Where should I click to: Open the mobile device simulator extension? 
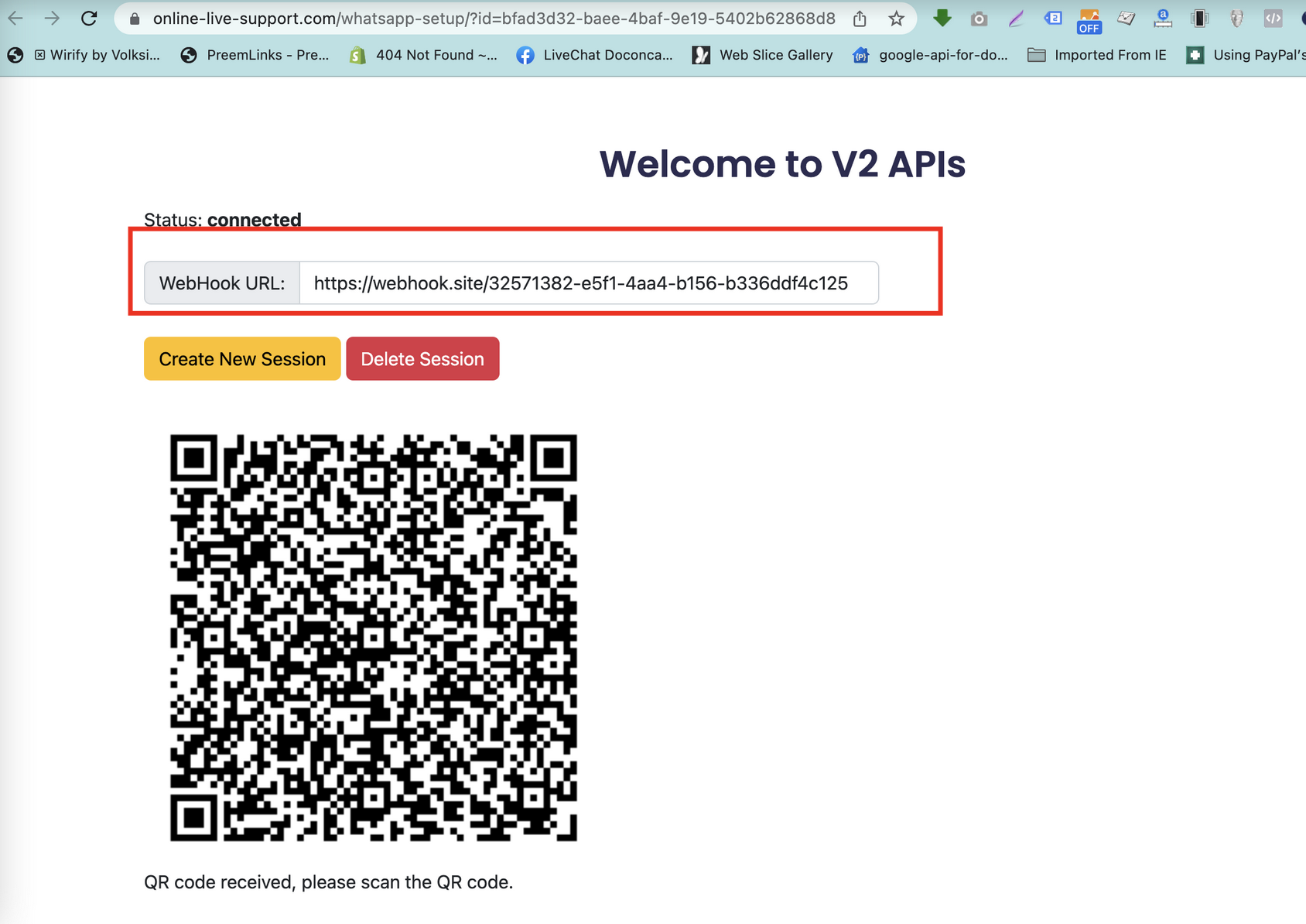tap(1199, 19)
